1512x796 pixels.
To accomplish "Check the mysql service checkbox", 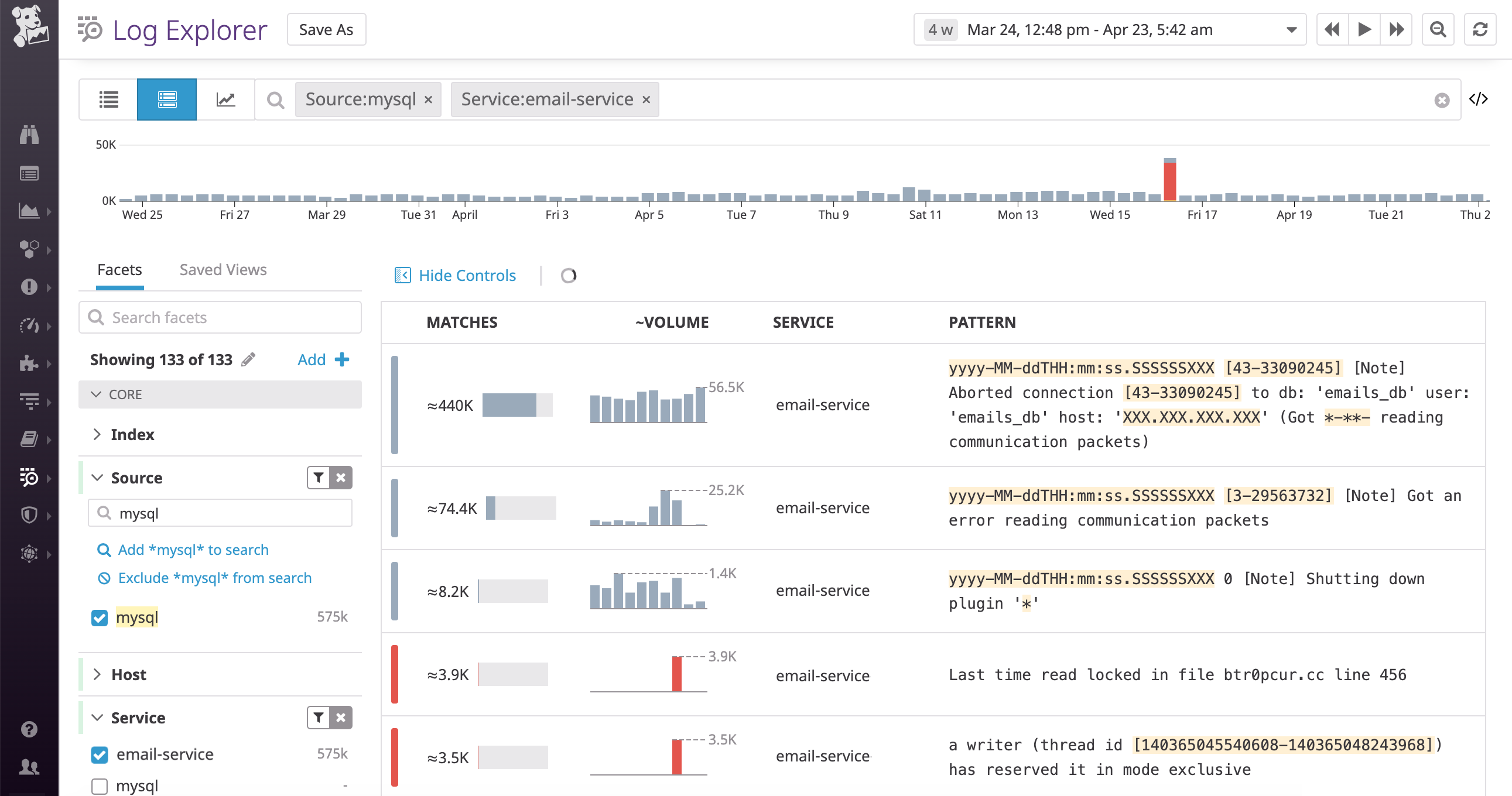I will 100,786.
